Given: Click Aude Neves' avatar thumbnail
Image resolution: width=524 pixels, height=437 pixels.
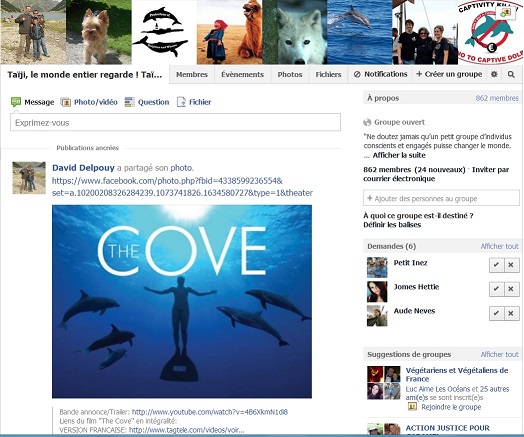Looking at the screenshot, I should point(377,316).
